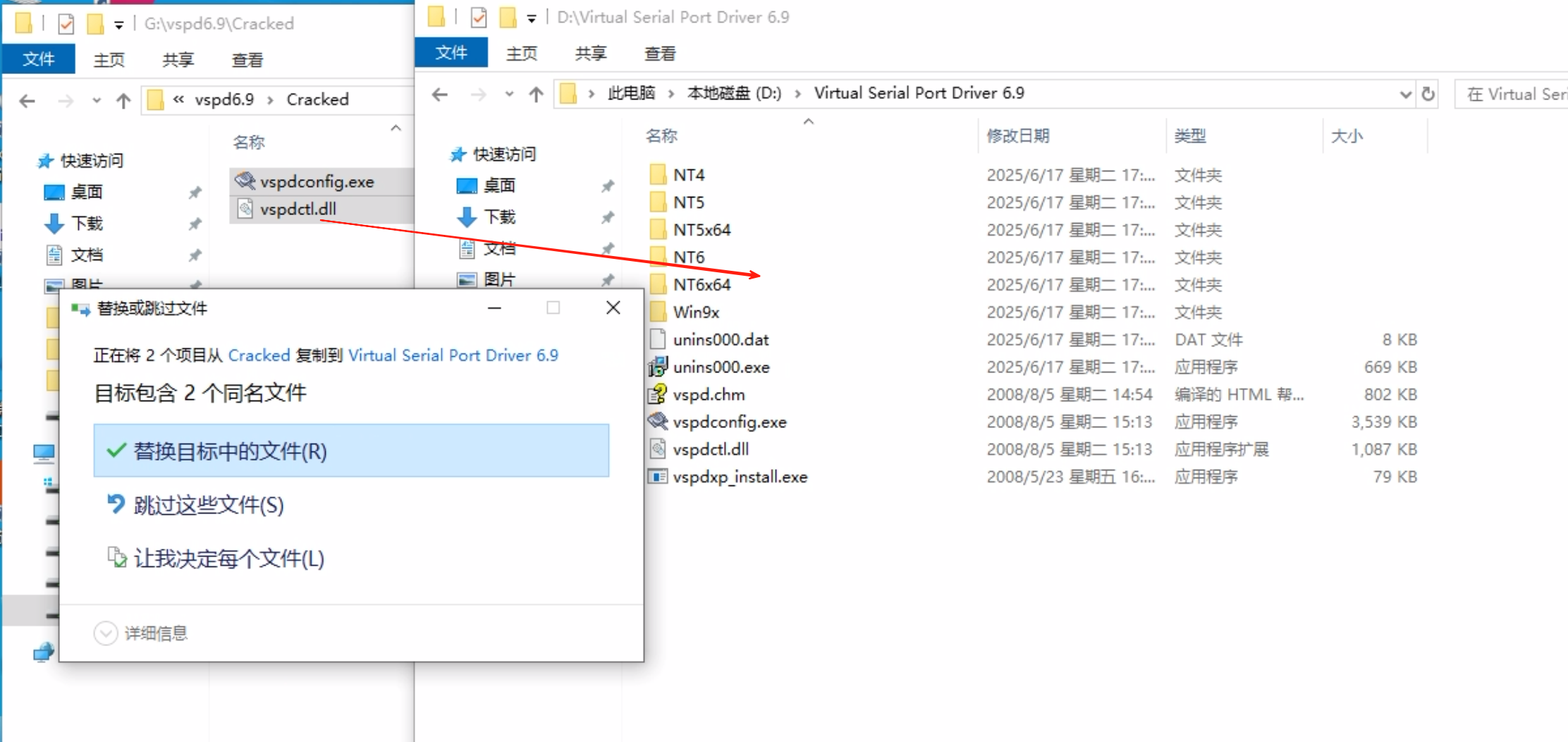The height and width of the screenshot is (742, 1568).
Task: Sort by 类型 column
Action: (1190, 136)
